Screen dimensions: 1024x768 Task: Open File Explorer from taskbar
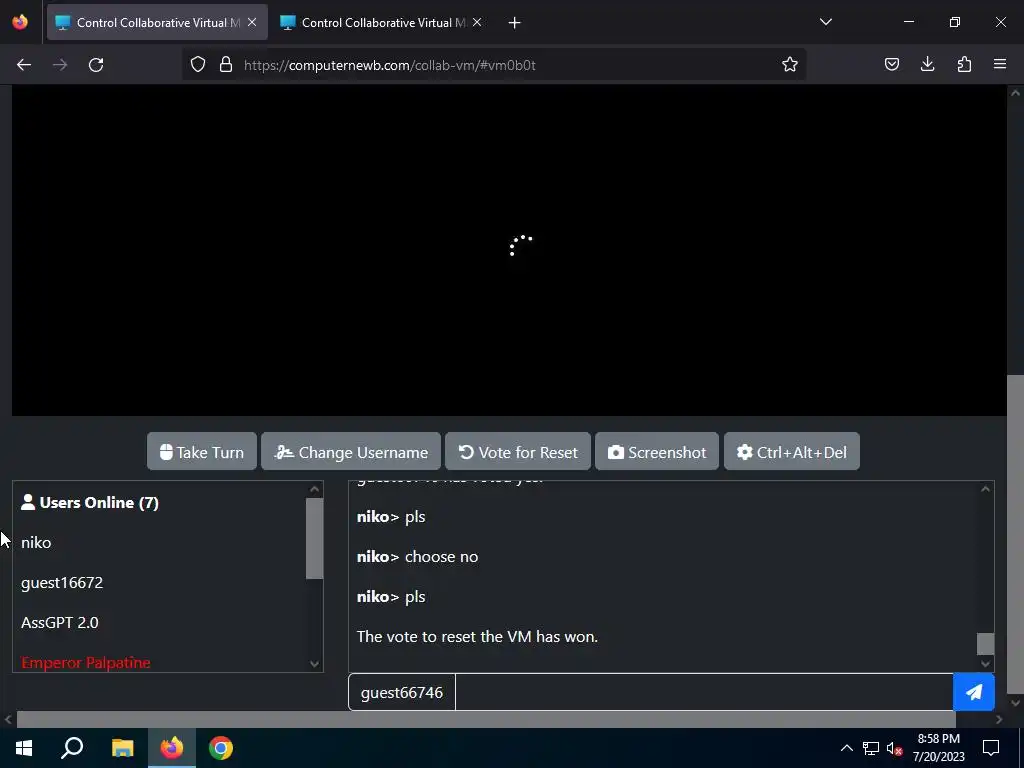point(122,748)
